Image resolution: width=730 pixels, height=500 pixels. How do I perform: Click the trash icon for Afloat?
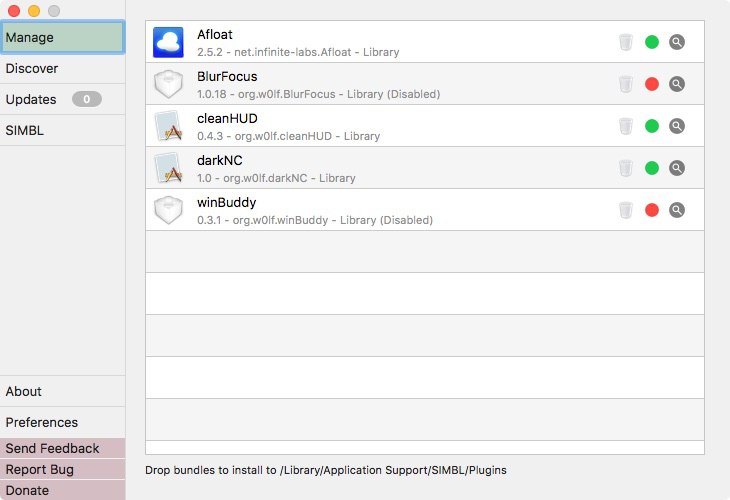click(626, 42)
